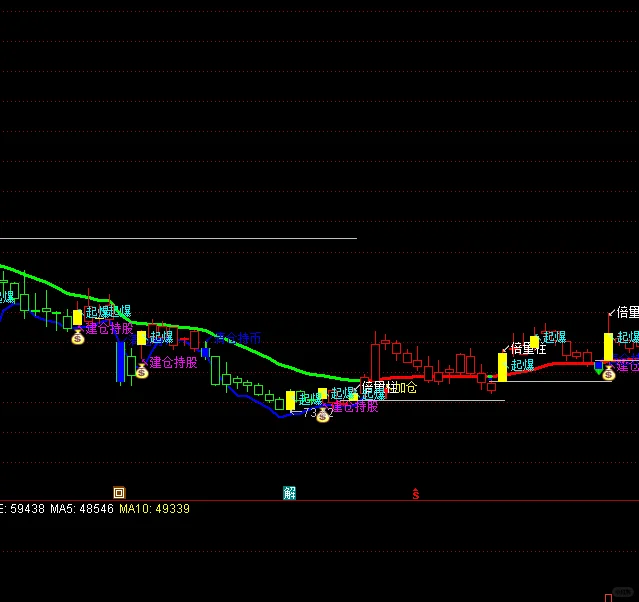639x602 pixels.
Task: Click the orange square marker on the bottom axis
Action: pyautogui.click(x=119, y=493)
